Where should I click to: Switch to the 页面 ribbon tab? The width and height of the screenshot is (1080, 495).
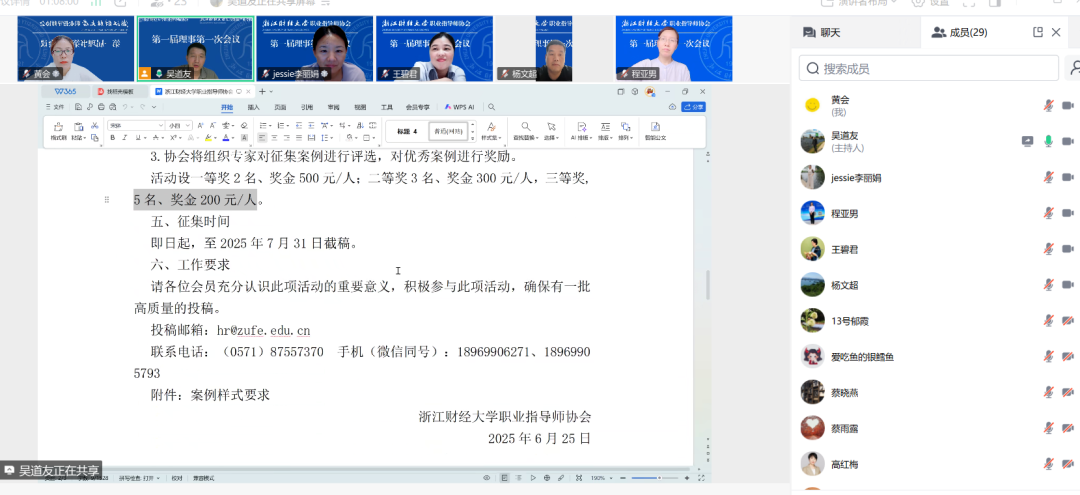[280, 107]
